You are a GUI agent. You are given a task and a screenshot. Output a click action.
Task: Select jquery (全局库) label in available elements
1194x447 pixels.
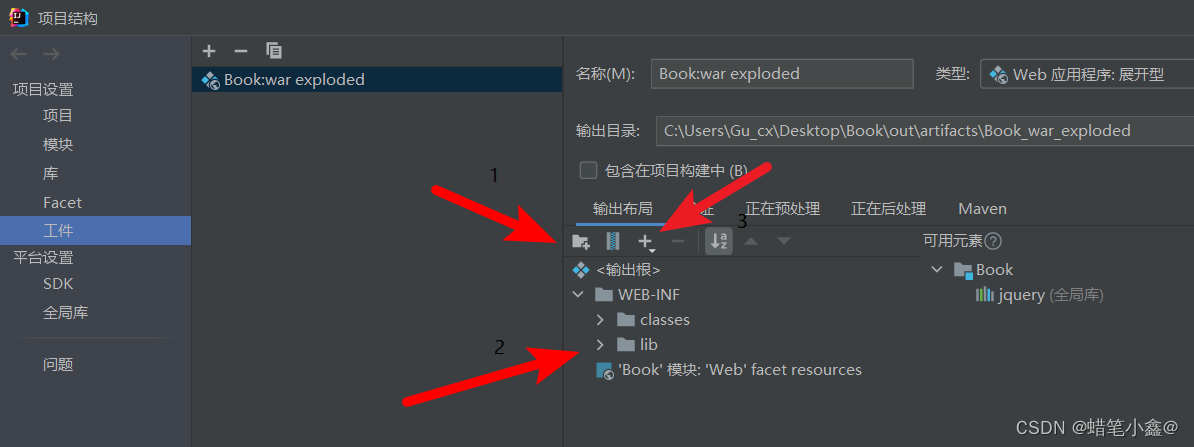click(x=1052, y=295)
